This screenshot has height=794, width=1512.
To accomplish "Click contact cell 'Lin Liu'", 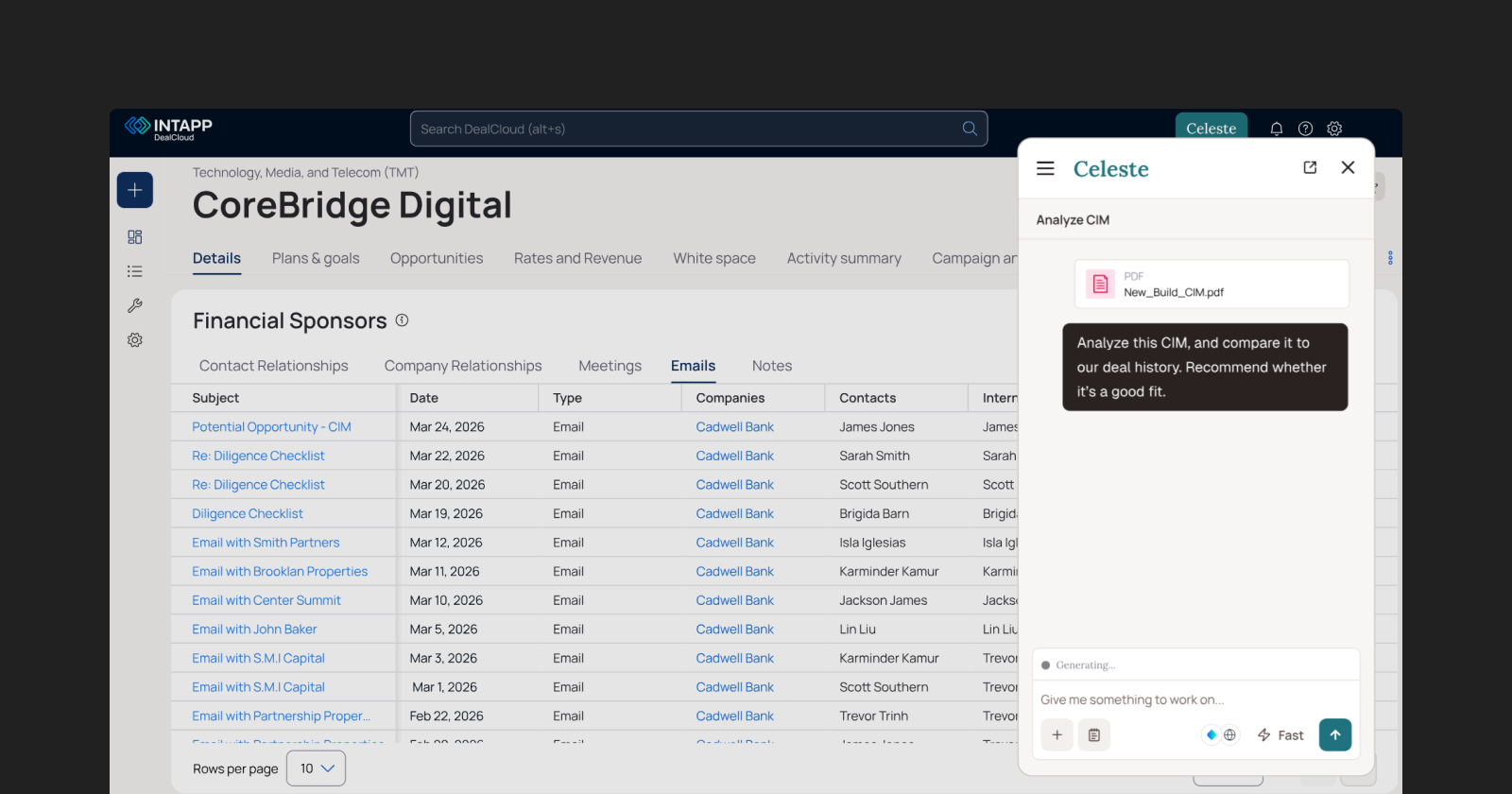I will click(x=857, y=630).
